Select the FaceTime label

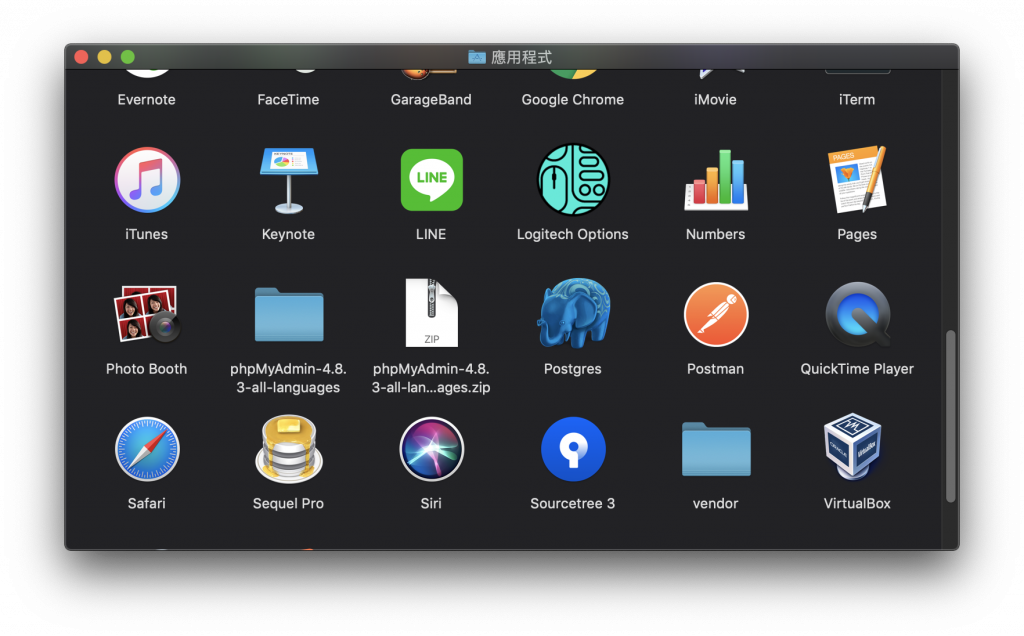click(288, 100)
